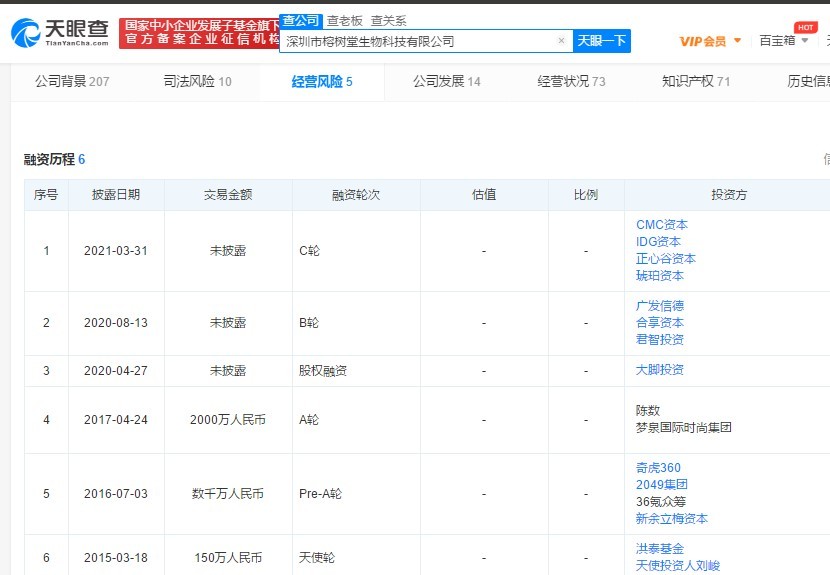Click the 比例 column header

(x=586, y=195)
